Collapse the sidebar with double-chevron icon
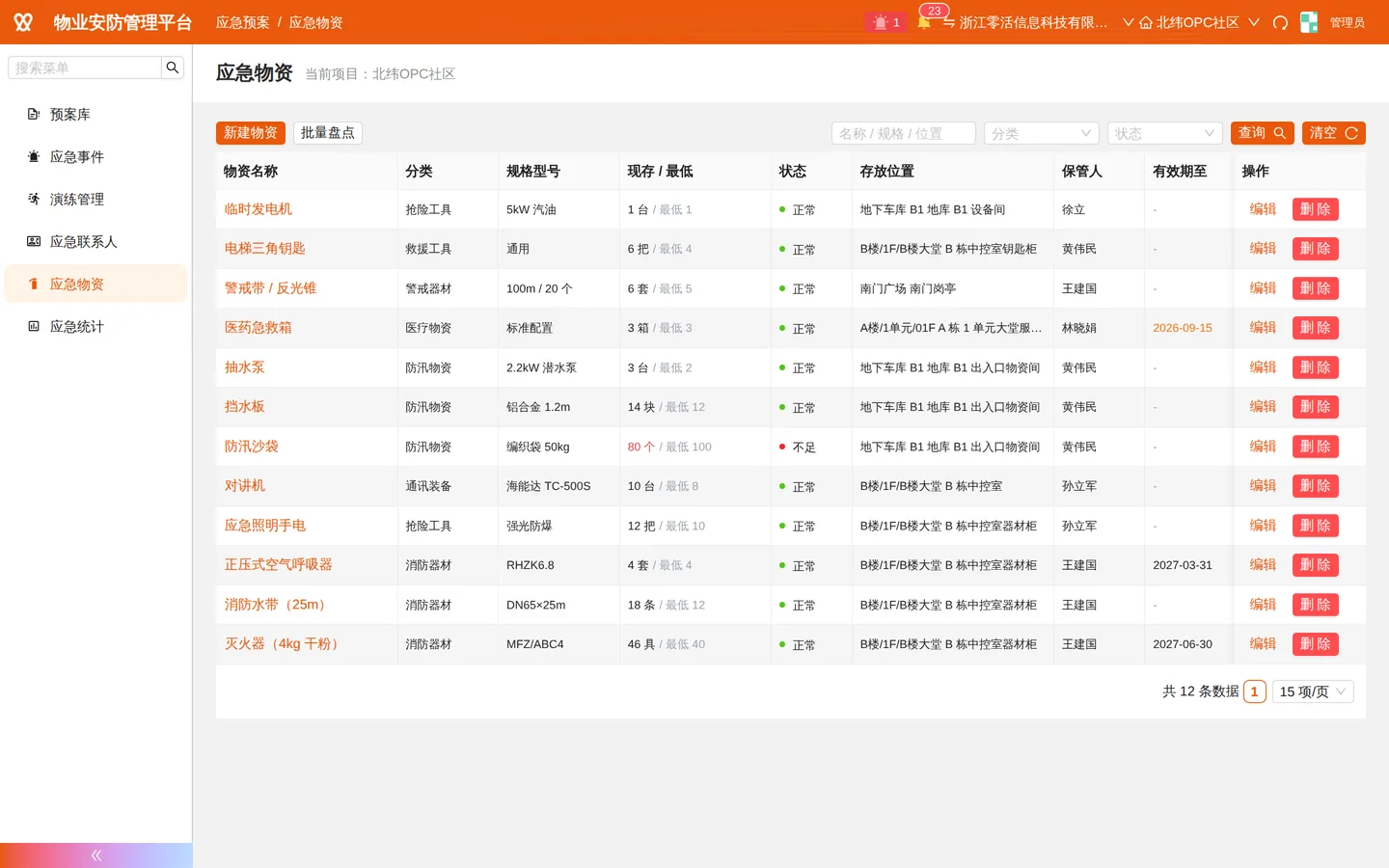1389x868 pixels. [96, 855]
